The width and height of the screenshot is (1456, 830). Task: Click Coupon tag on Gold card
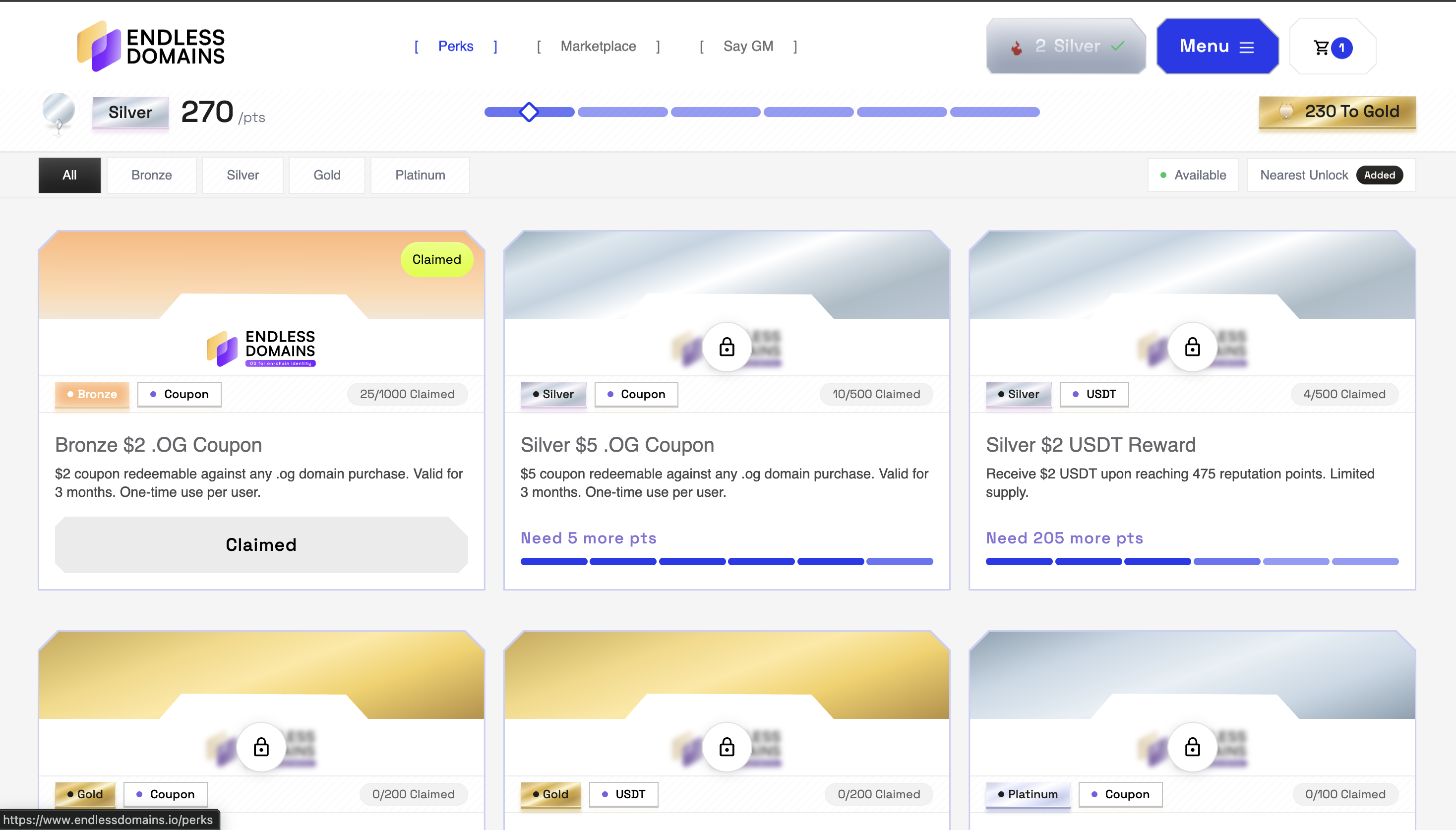click(x=165, y=795)
